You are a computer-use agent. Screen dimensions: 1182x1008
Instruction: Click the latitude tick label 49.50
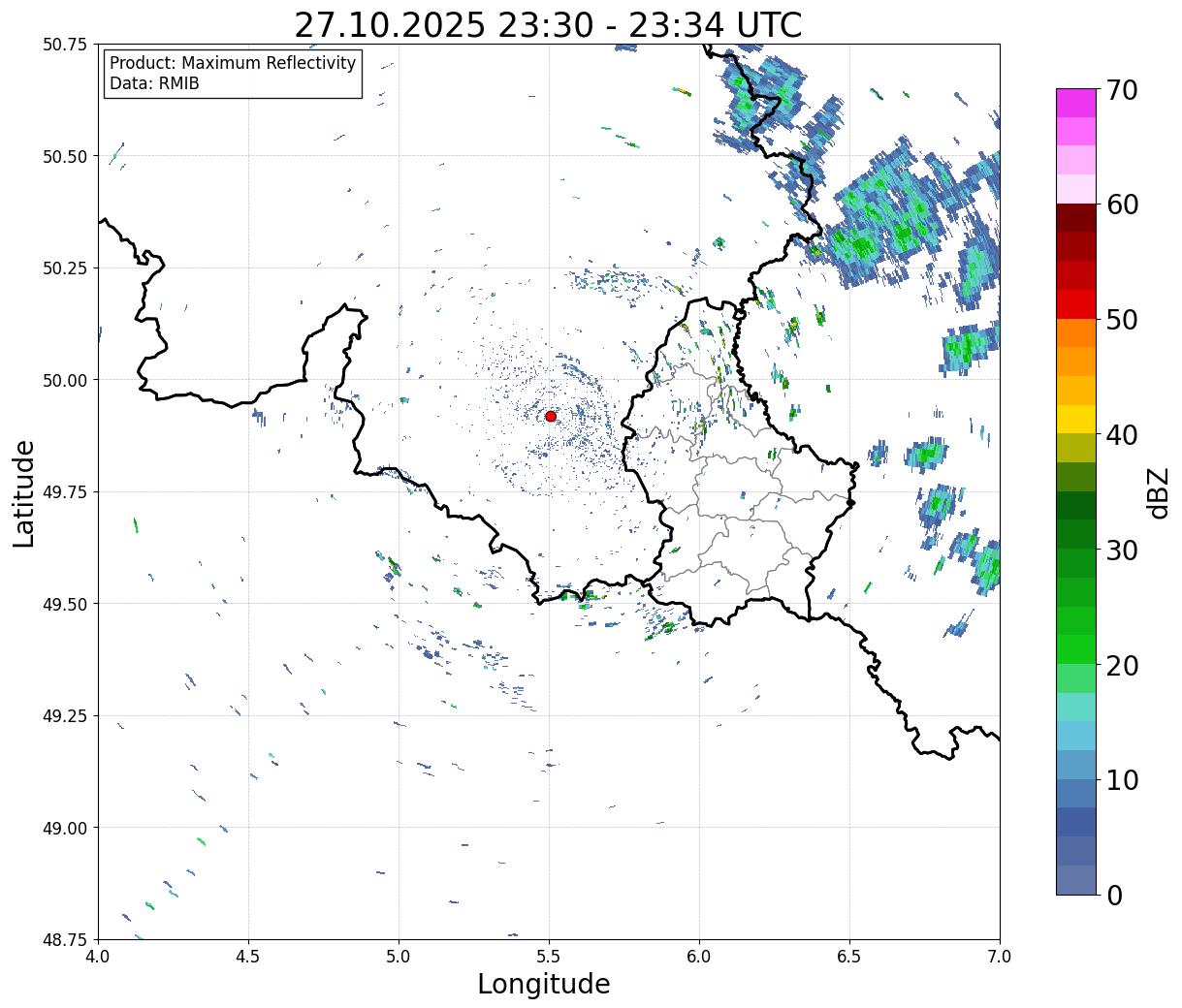click(65, 604)
